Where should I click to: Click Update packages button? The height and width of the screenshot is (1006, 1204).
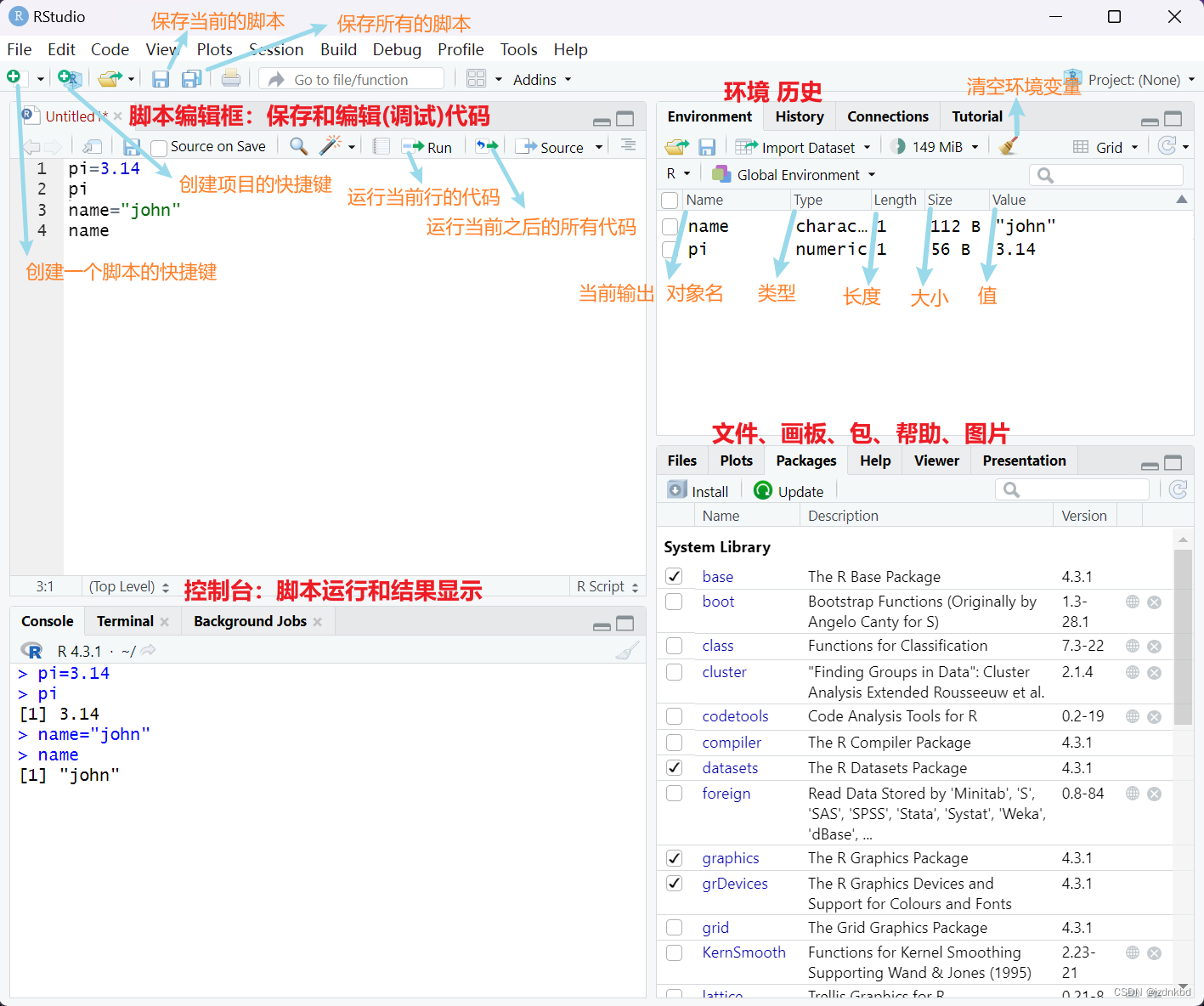point(789,491)
